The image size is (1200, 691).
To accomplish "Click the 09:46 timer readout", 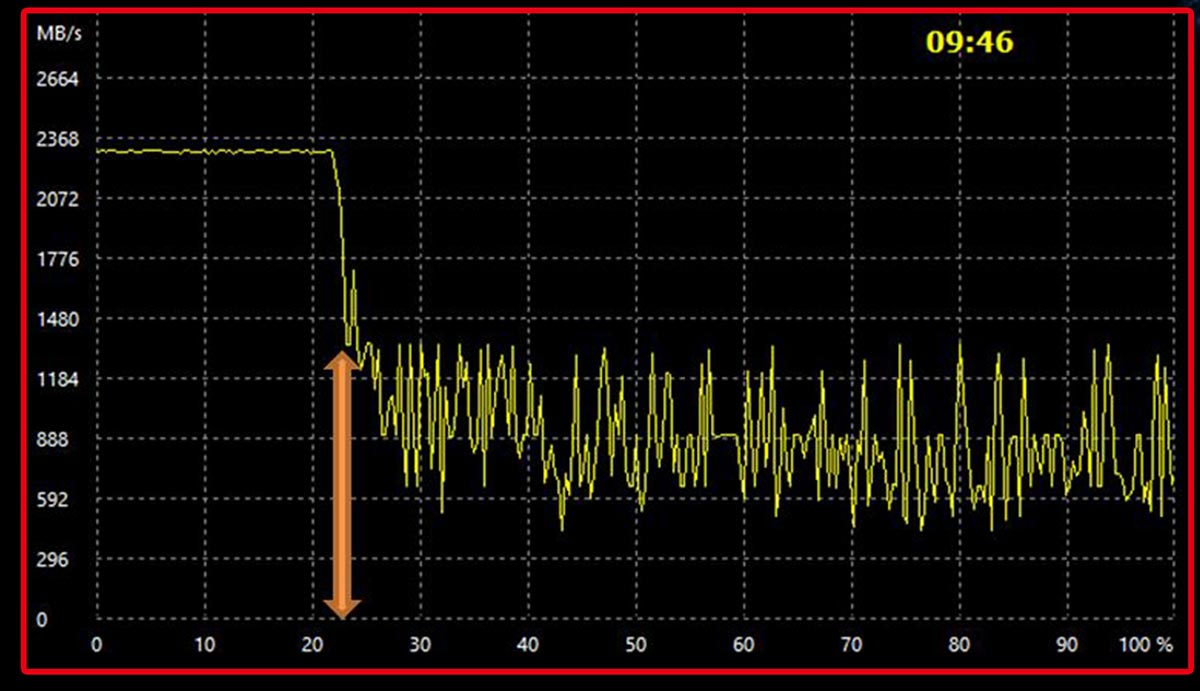I will (969, 42).
